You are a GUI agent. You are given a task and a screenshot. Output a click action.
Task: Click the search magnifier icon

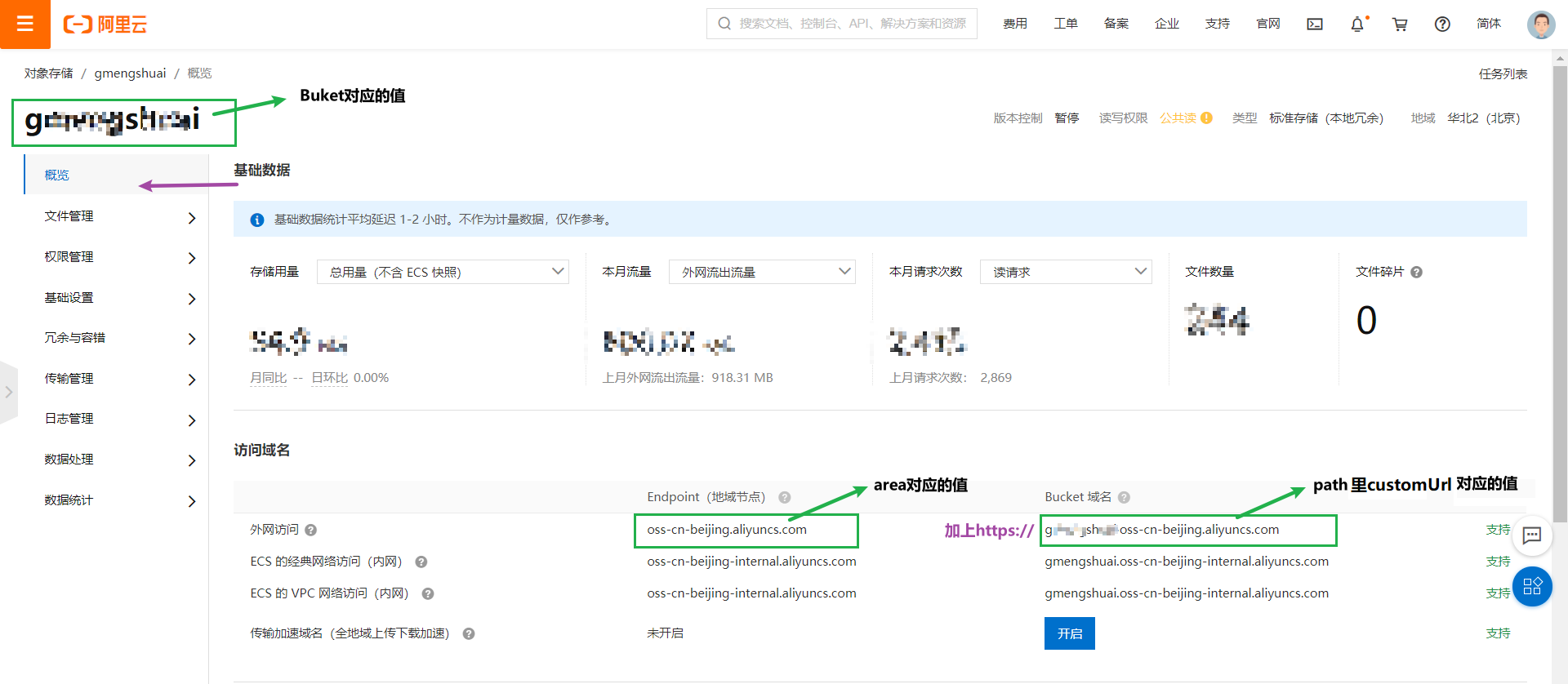pyautogui.click(x=724, y=24)
